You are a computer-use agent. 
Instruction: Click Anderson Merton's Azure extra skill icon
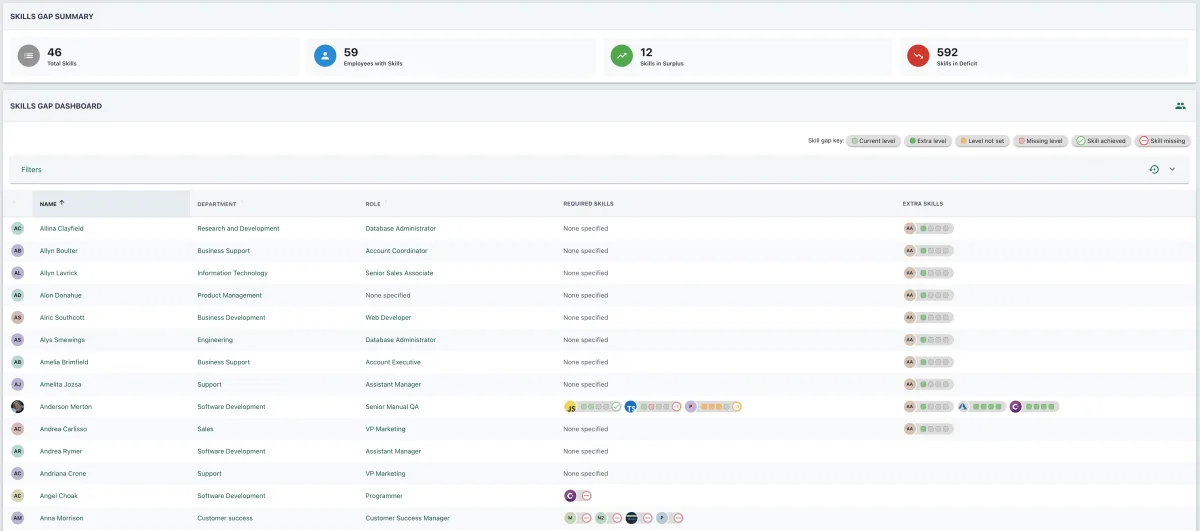point(963,407)
